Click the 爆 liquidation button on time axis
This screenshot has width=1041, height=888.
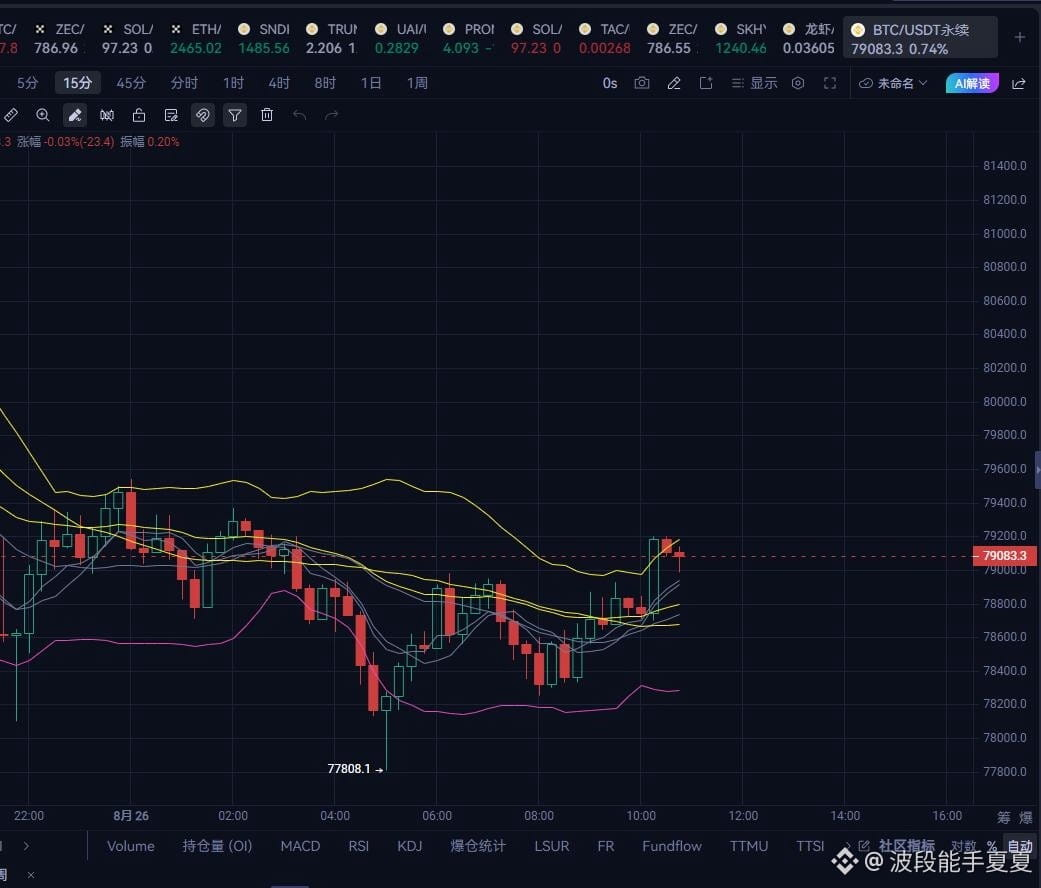tap(1026, 817)
